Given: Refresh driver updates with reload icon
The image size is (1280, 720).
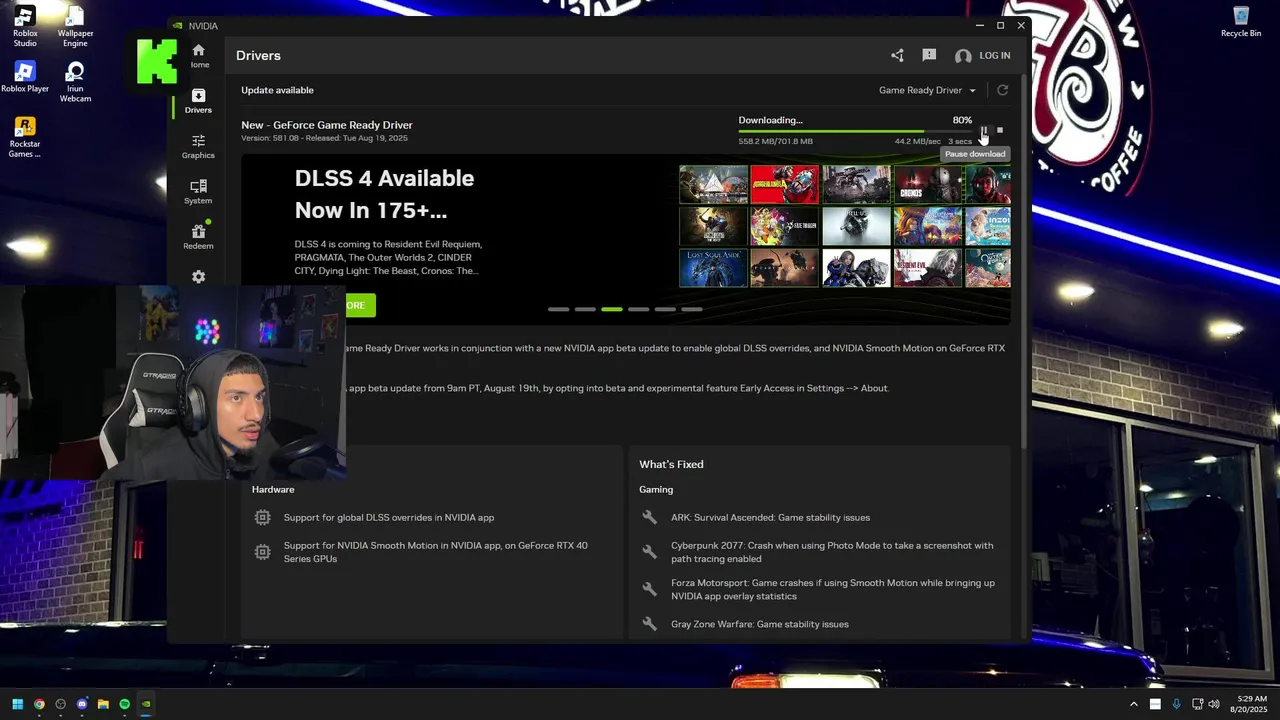Looking at the screenshot, I should (x=1002, y=90).
